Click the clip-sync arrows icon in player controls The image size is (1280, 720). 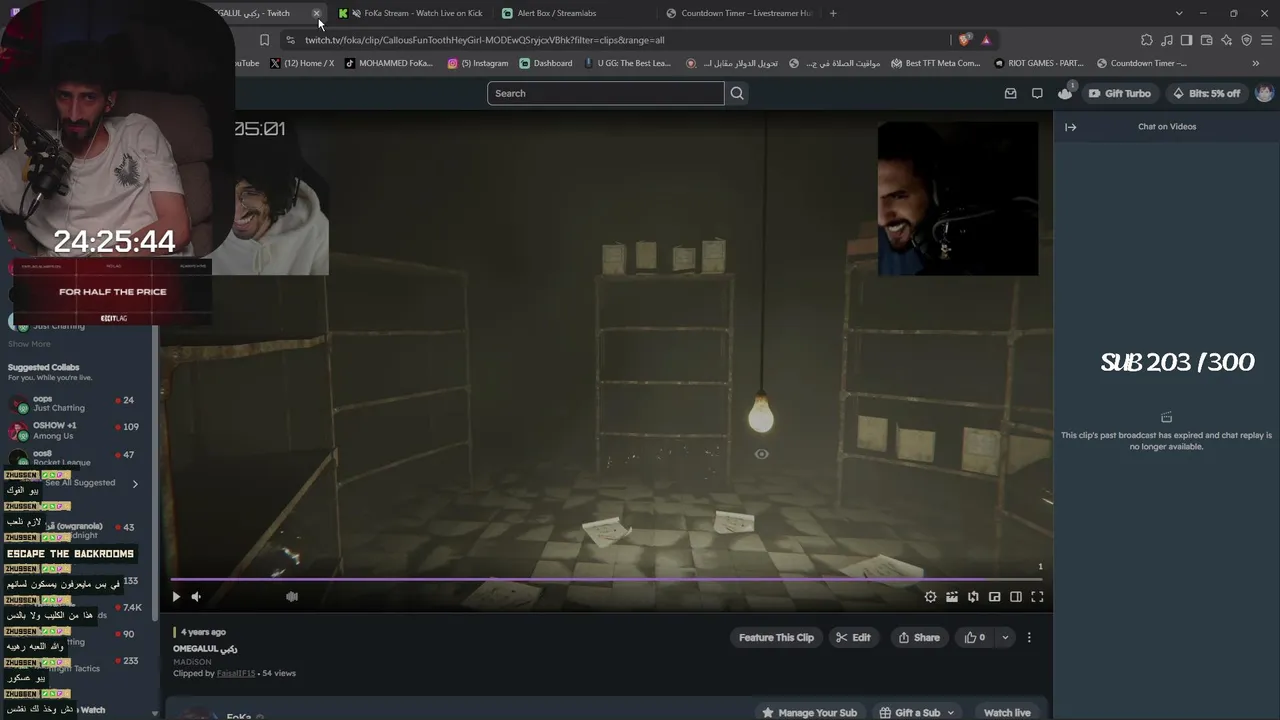973,597
